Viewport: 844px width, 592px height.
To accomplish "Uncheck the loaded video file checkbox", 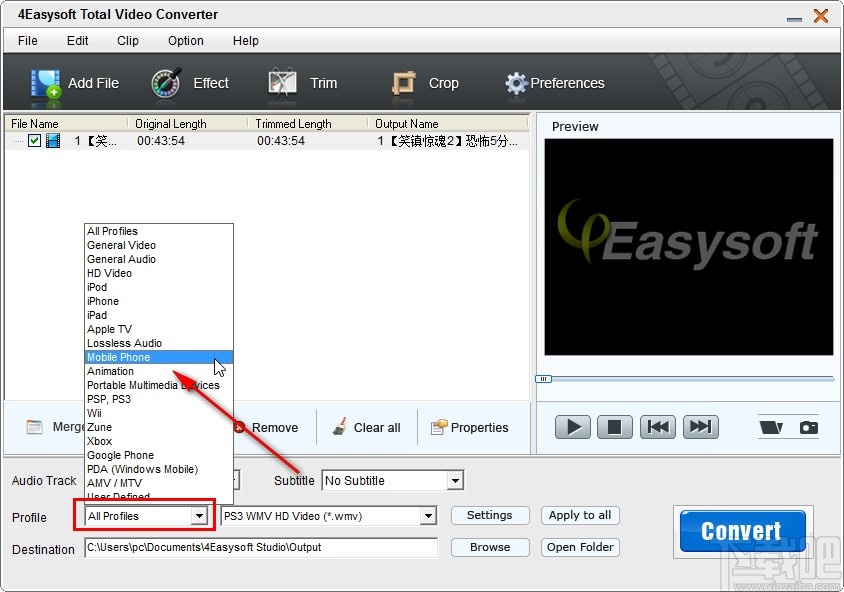I will click(35, 140).
